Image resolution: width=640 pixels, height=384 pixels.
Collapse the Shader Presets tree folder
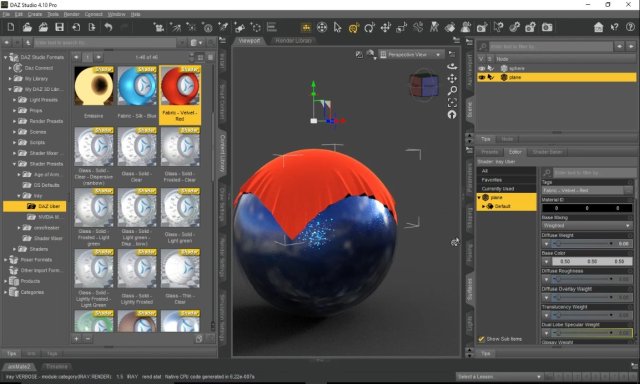click(x=14, y=164)
